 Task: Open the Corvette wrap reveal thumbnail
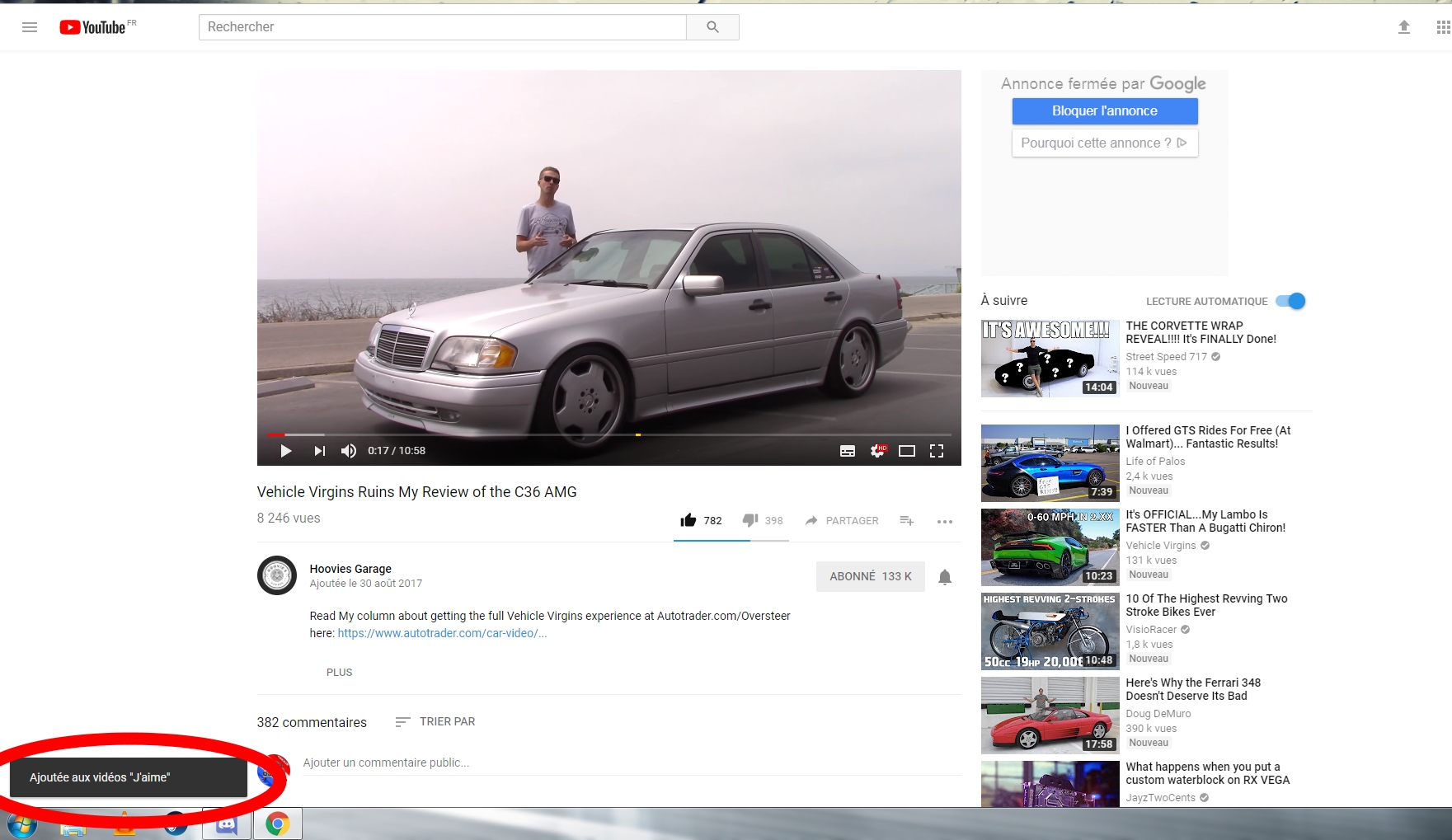click(x=1050, y=359)
